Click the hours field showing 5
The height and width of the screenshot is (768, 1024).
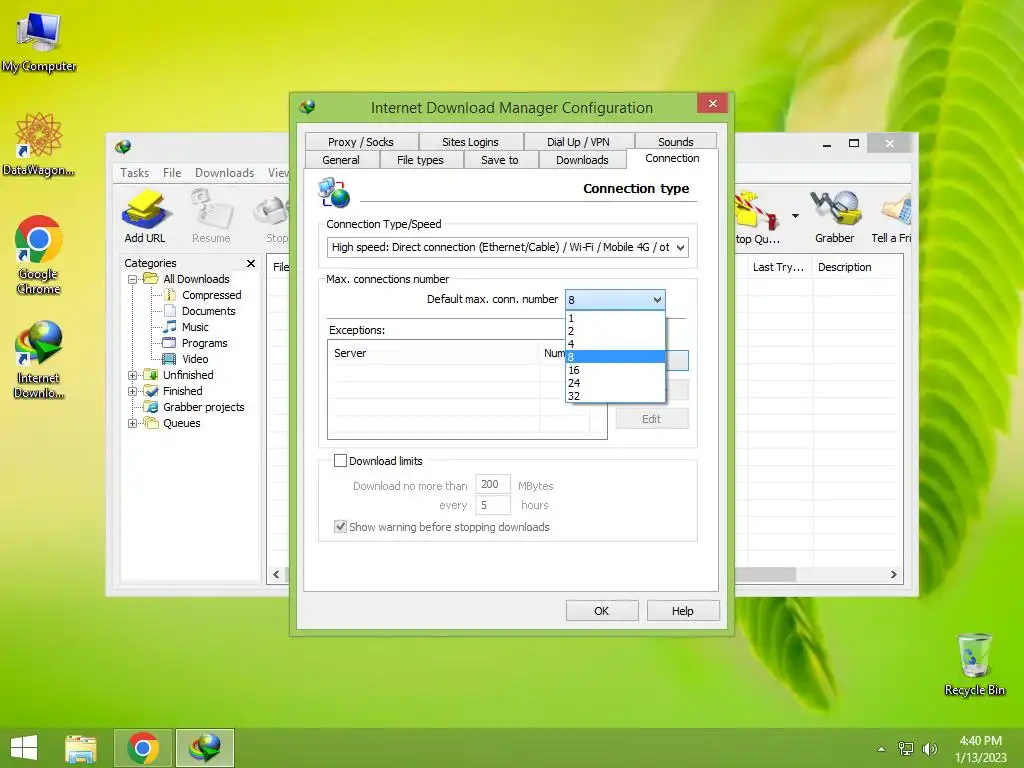492,505
